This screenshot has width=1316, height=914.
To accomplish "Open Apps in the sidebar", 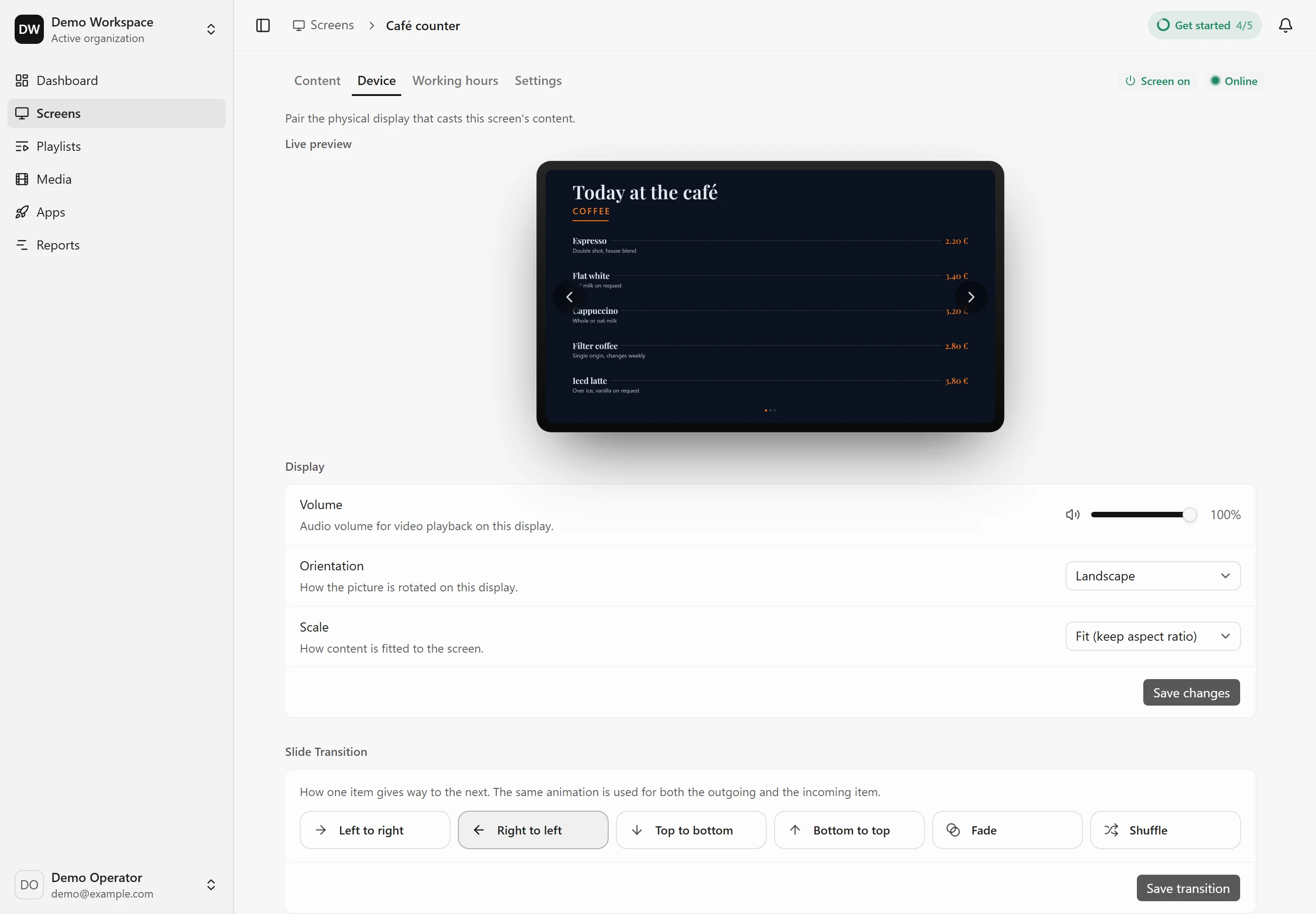I will (x=116, y=212).
